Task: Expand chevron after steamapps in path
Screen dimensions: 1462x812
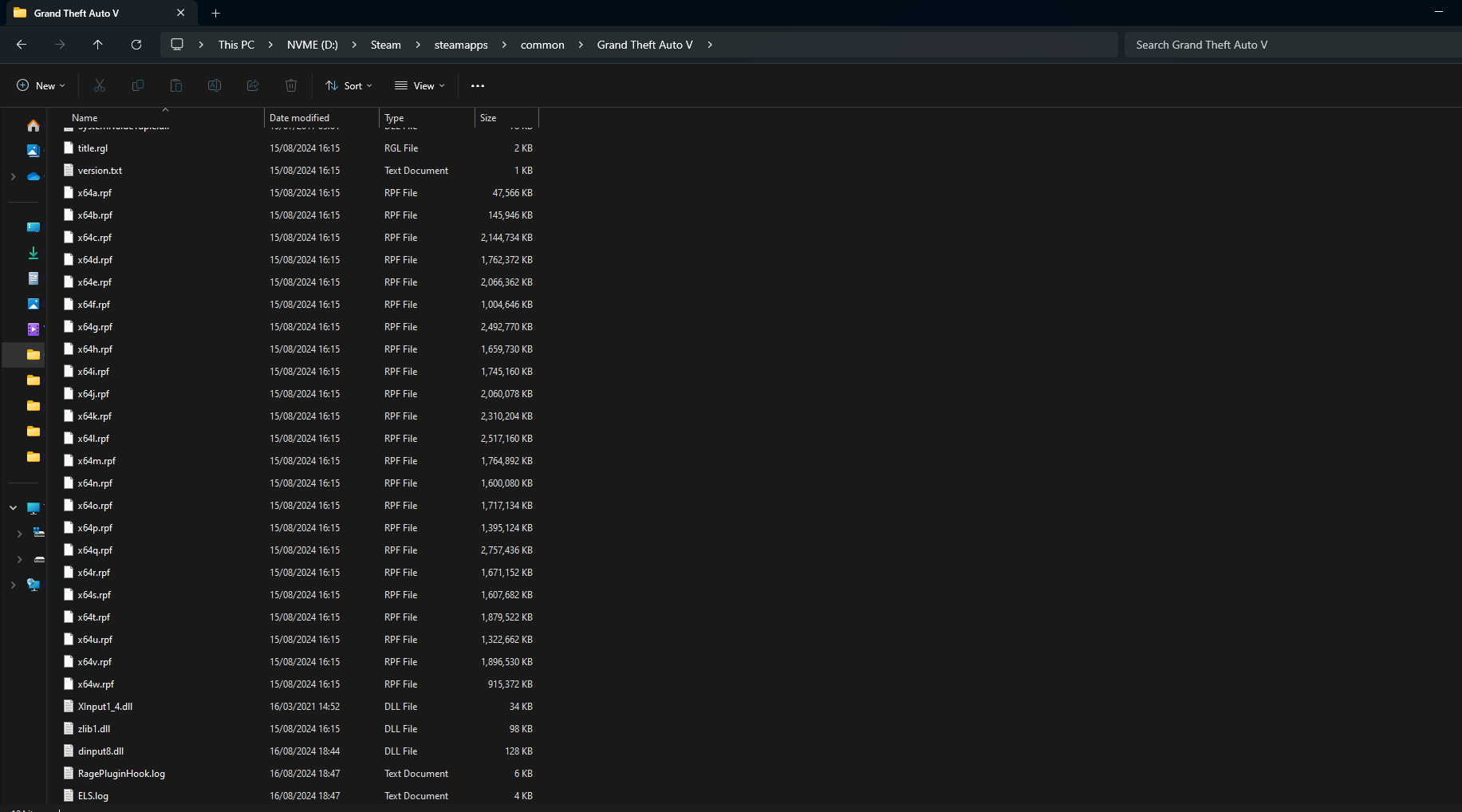Action: pyautogui.click(x=504, y=45)
